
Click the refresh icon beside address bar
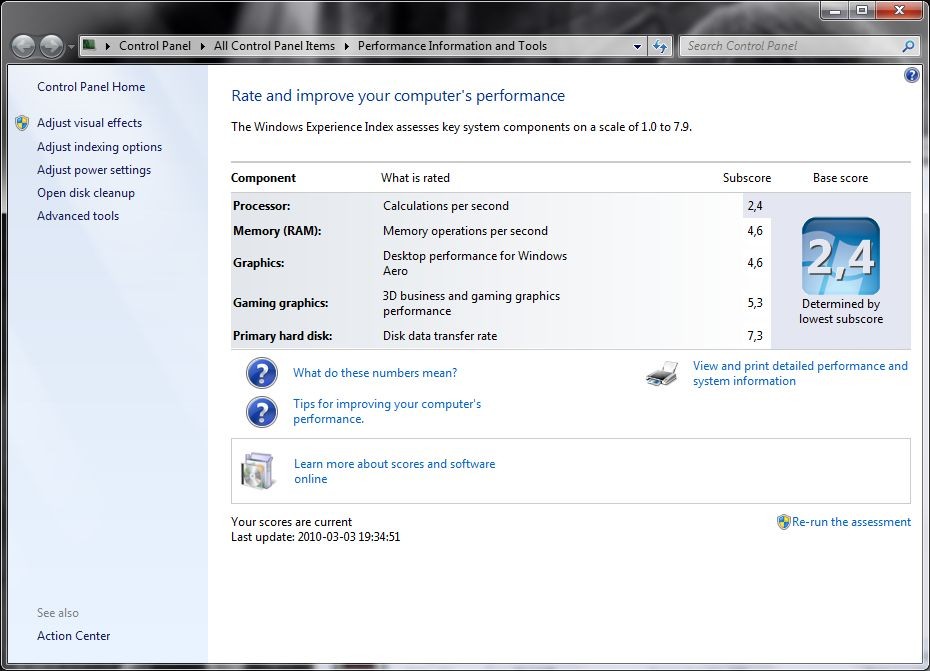click(x=660, y=46)
